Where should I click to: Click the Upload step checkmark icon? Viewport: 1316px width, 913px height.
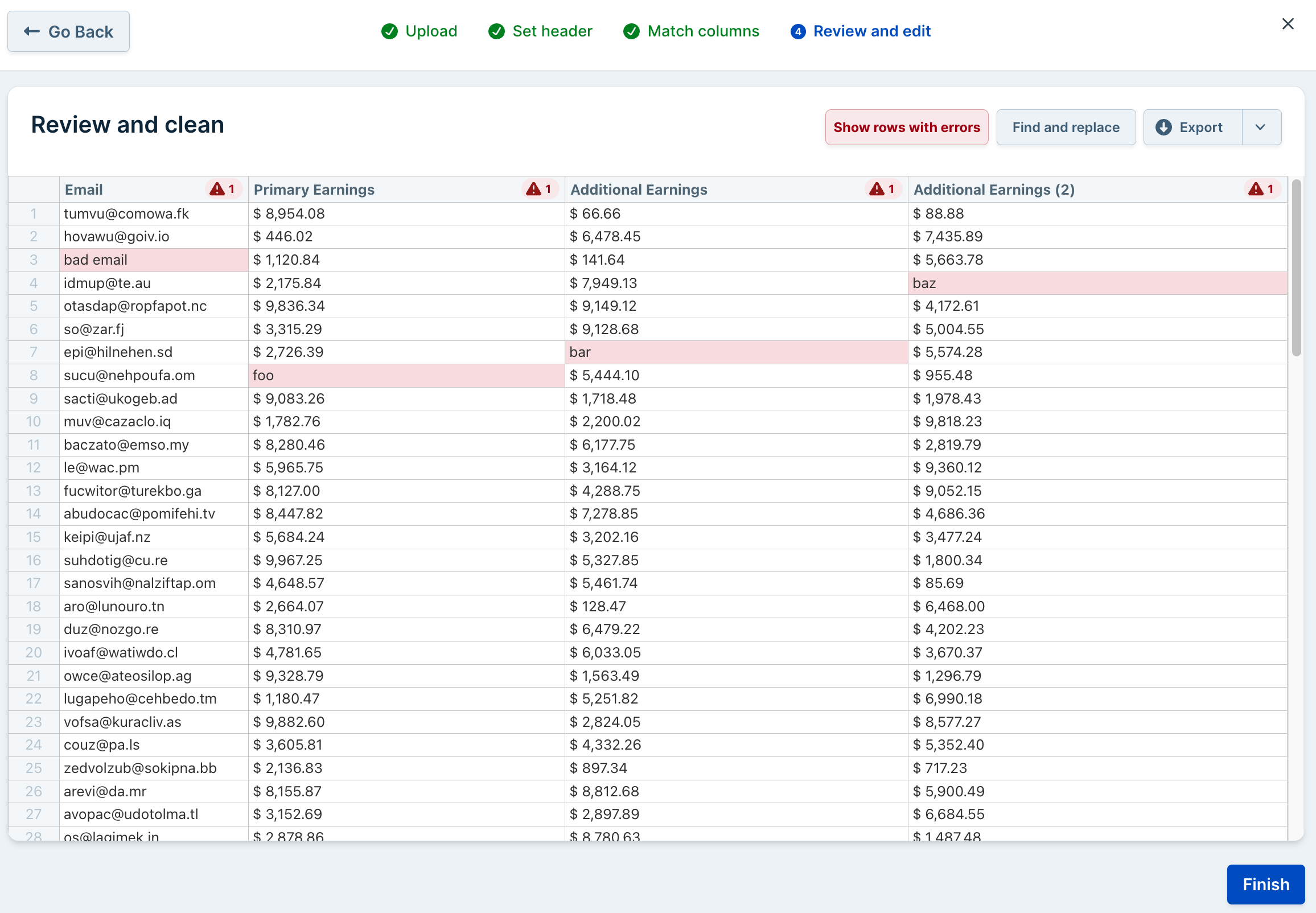click(x=389, y=31)
